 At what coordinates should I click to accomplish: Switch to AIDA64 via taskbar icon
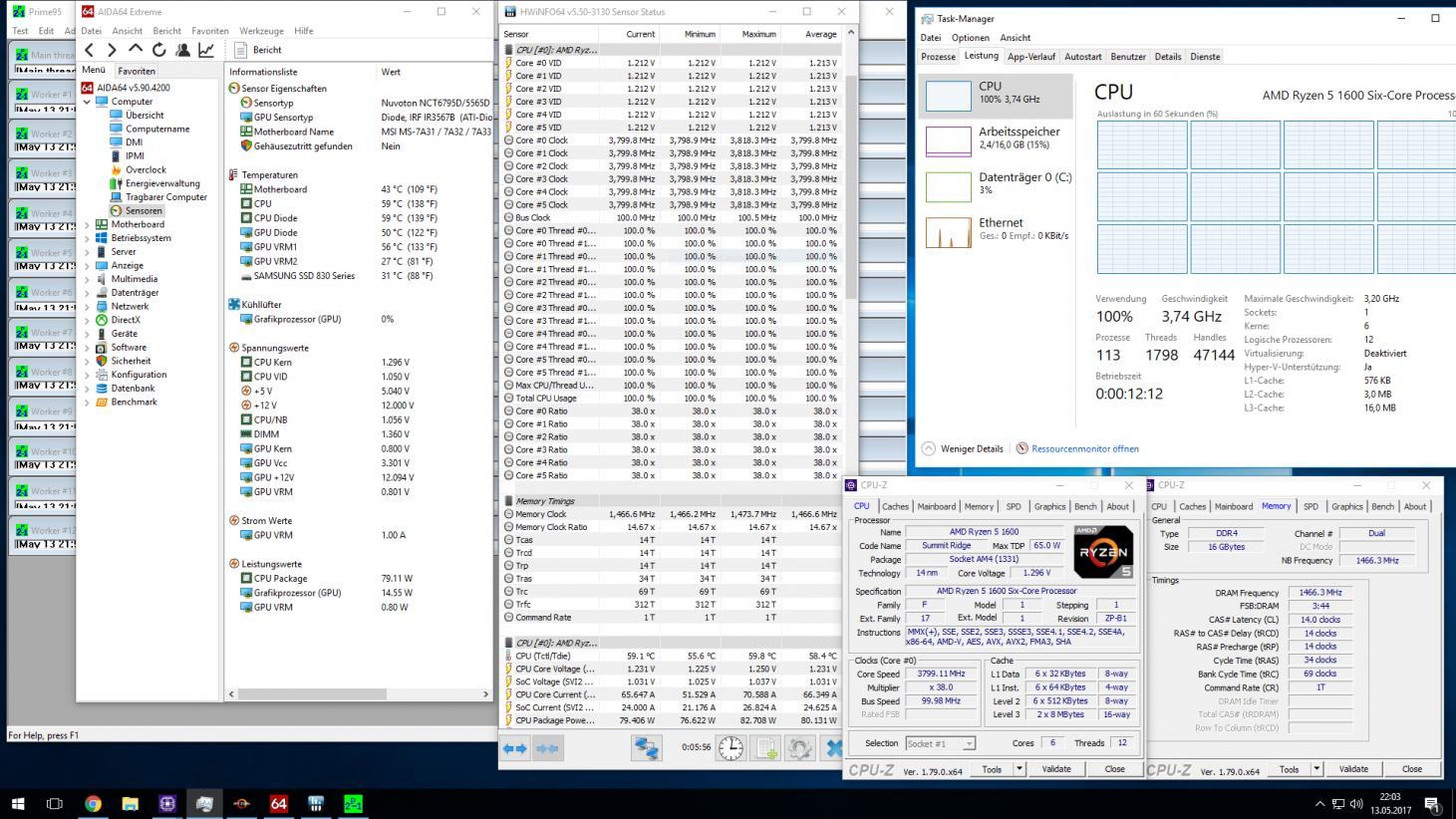278,803
